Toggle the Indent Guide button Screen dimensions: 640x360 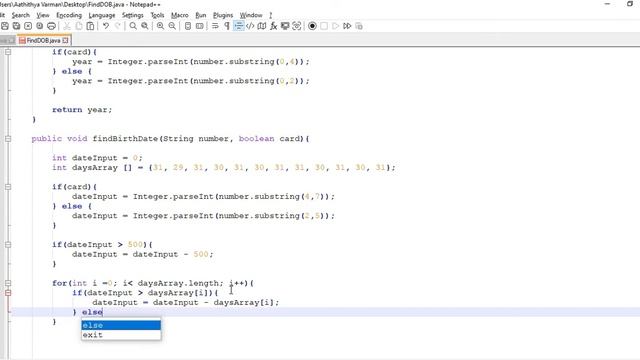click(239, 26)
